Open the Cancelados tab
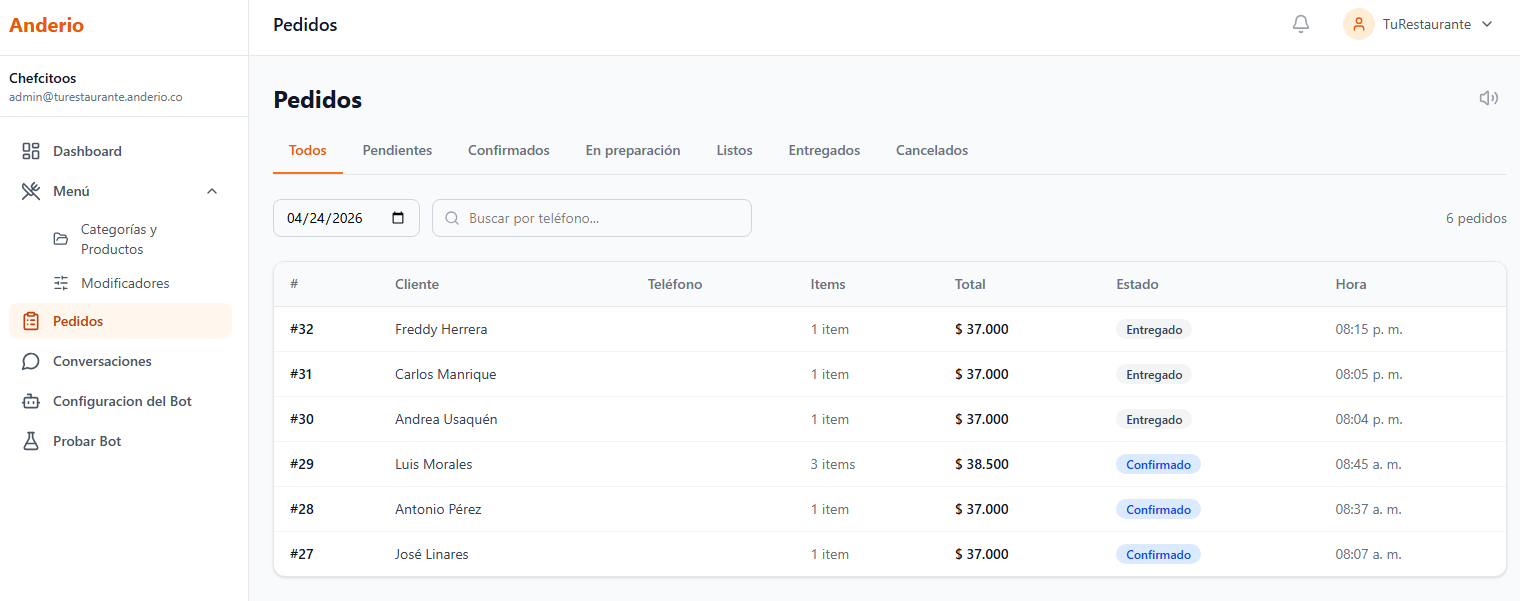1520x601 pixels. point(931,150)
